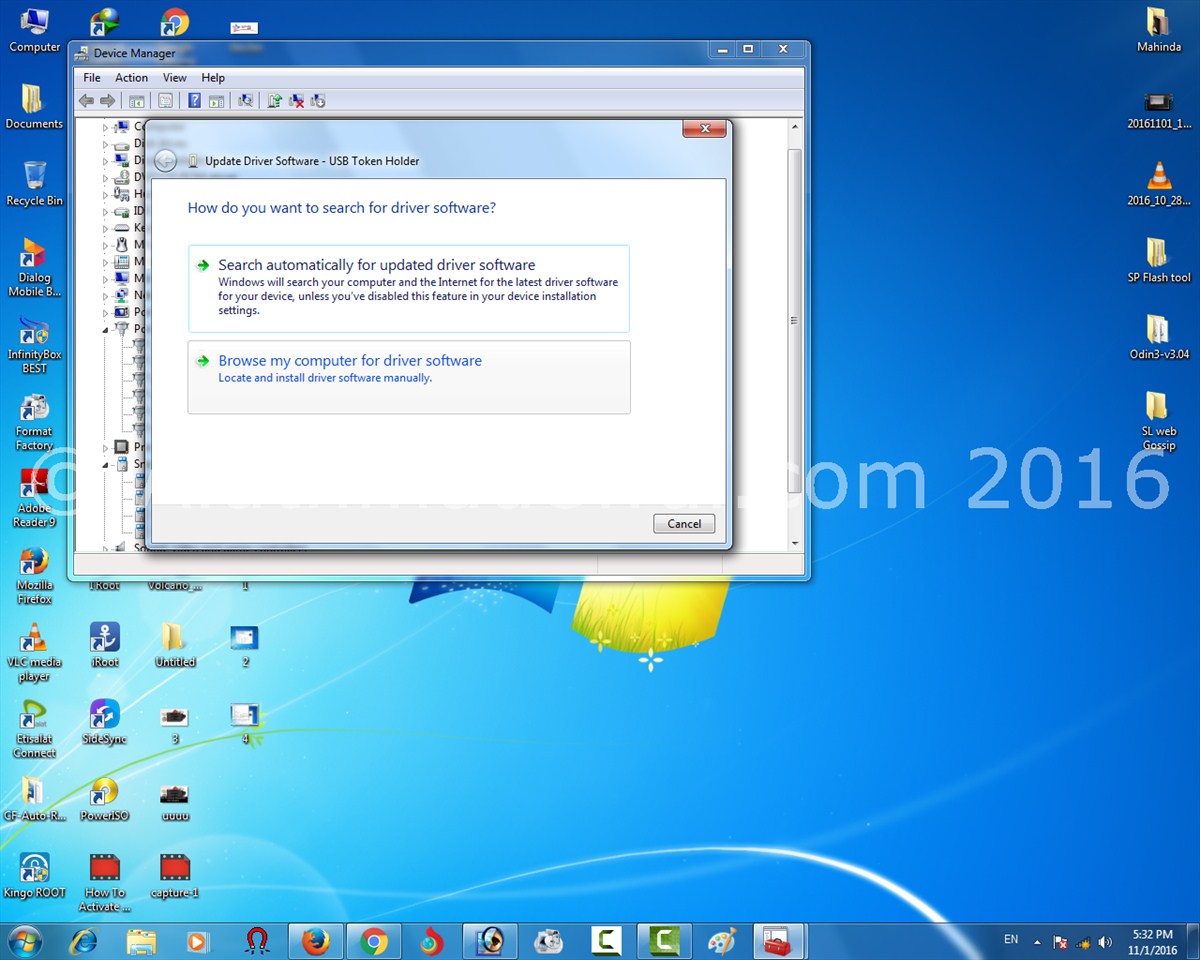Select the Update Driver Software toolbar icon
Image resolution: width=1200 pixels, height=960 pixels.
click(274, 100)
